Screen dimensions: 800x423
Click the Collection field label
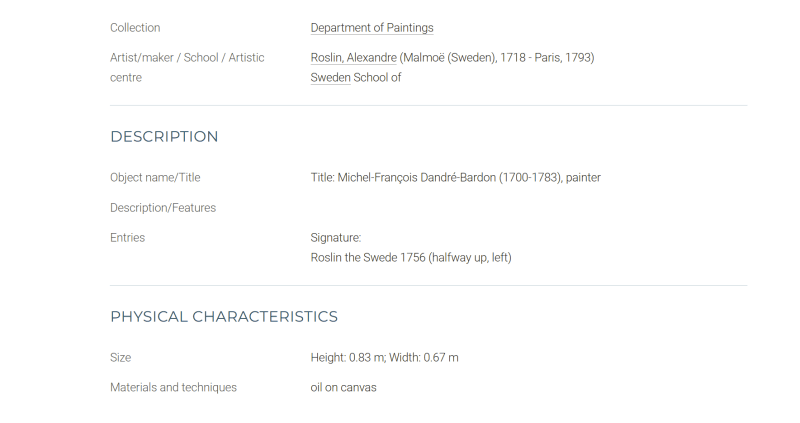(135, 28)
